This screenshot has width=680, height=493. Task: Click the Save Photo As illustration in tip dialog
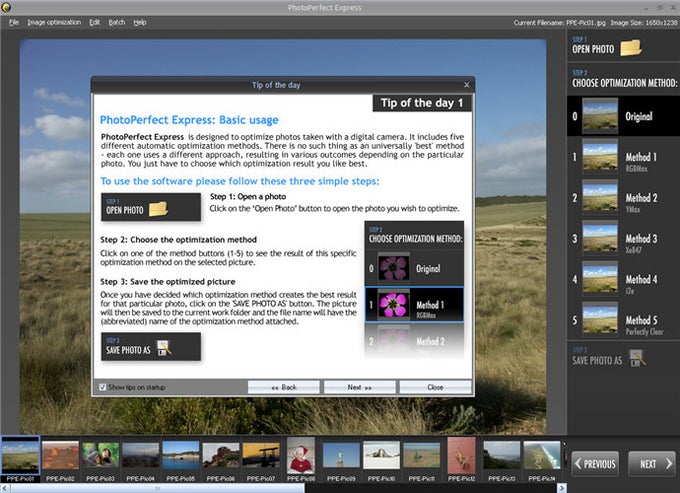pos(151,347)
